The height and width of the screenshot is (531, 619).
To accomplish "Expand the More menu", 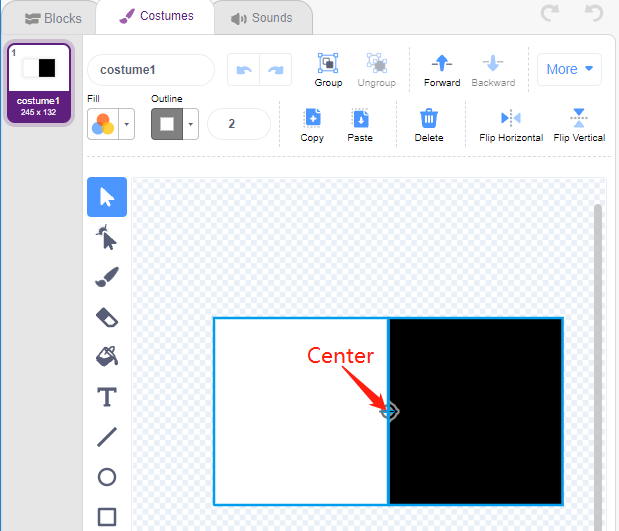I will [x=569, y=69].
